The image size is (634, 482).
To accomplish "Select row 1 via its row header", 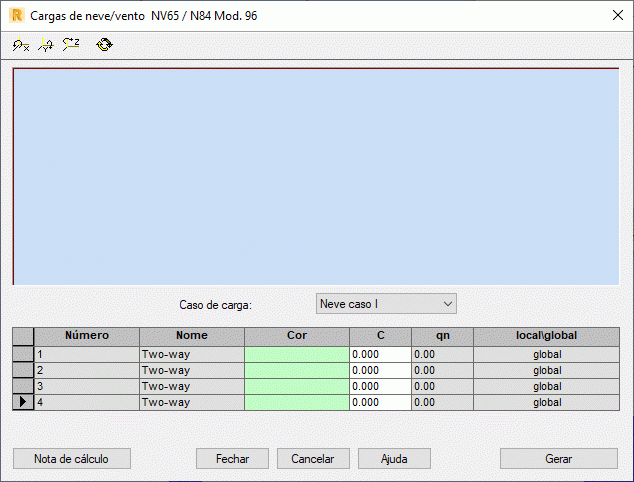I will click(x=23, y=354).
